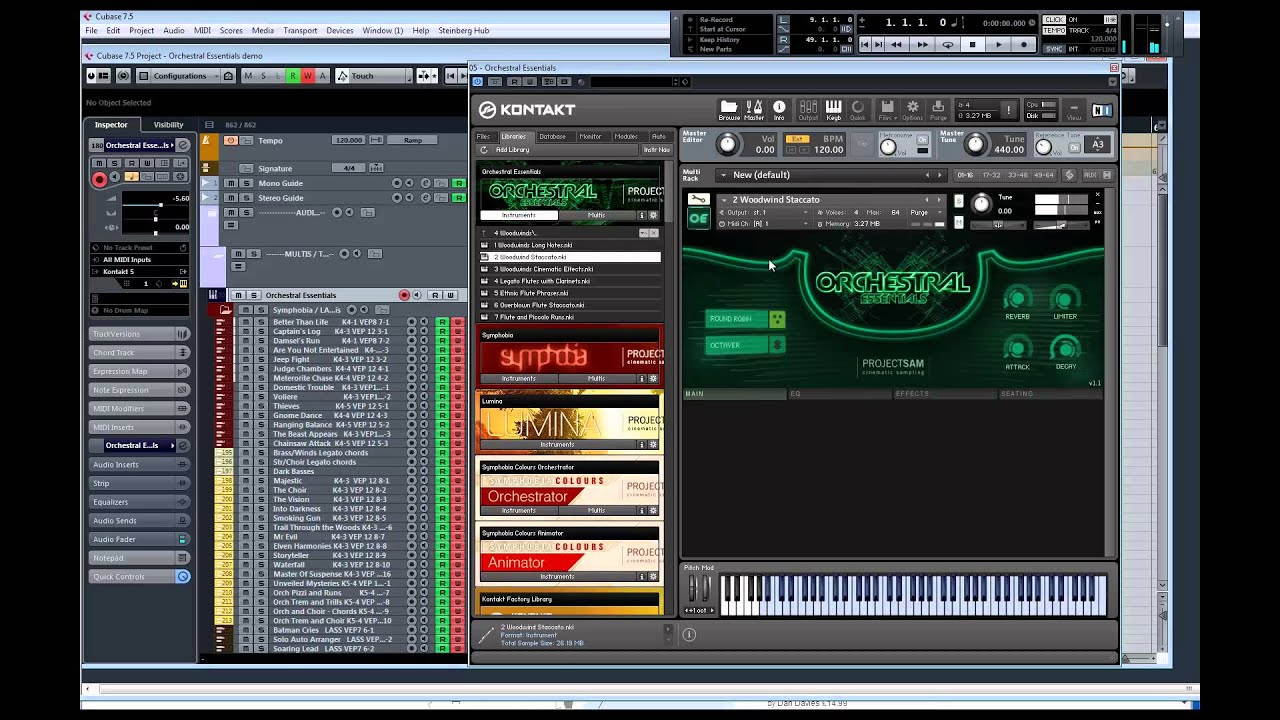Open the Kontakt Options gear icon
The image size is (1280, 720).
click(x=912, y=109)
